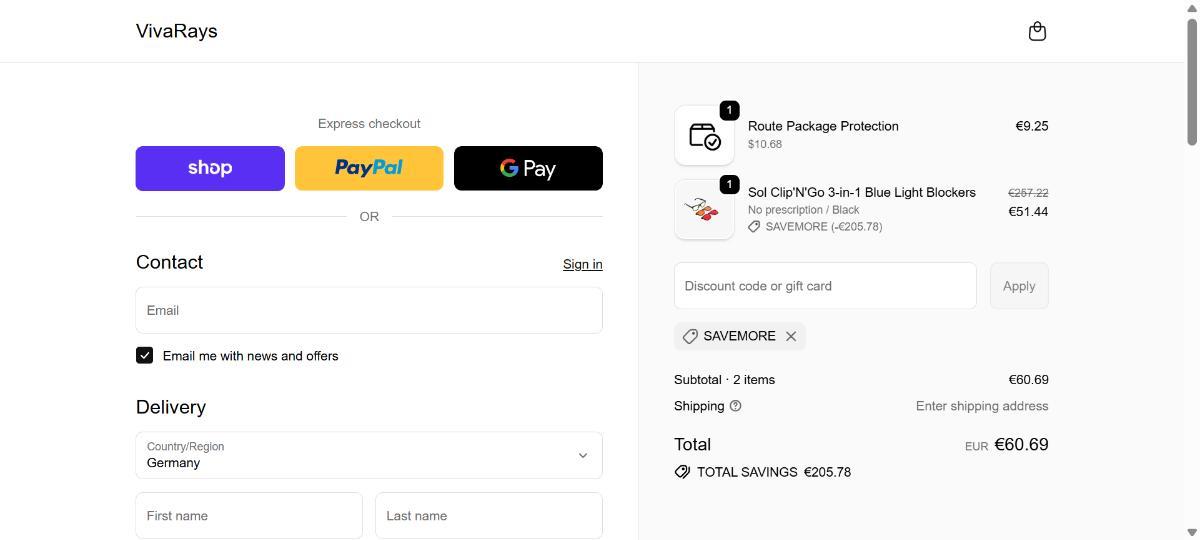The height and width of the screenshot is (540, 1200).
Task: Pay with Shop Pay express checkout
Action: (x=210, y=168)
